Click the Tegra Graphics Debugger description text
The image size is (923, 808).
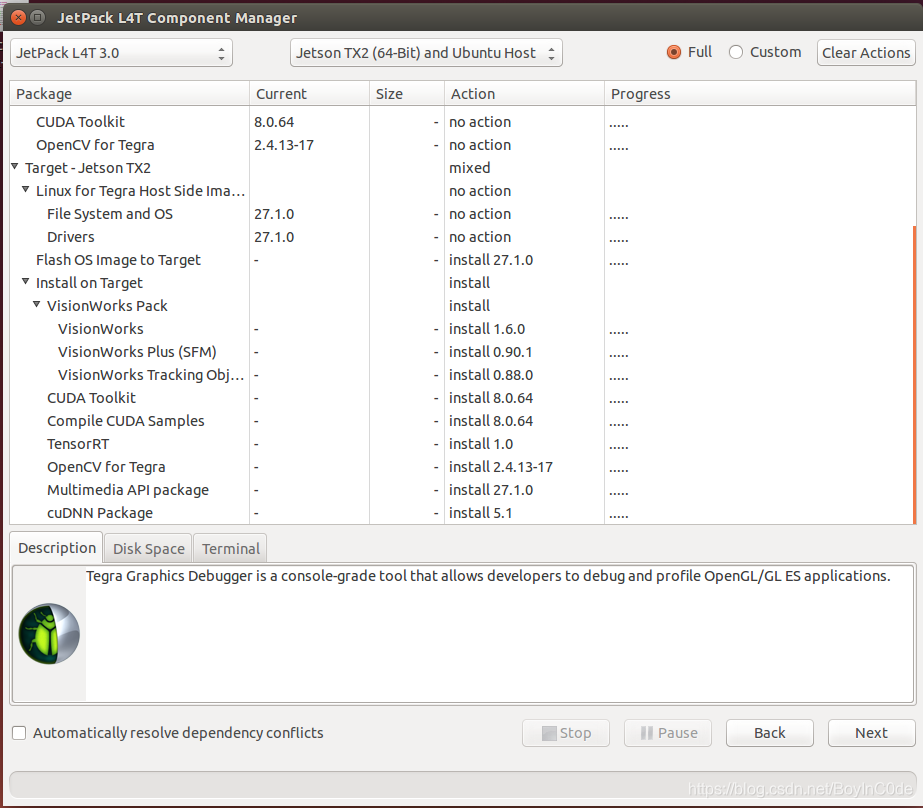tap(488, 576)
